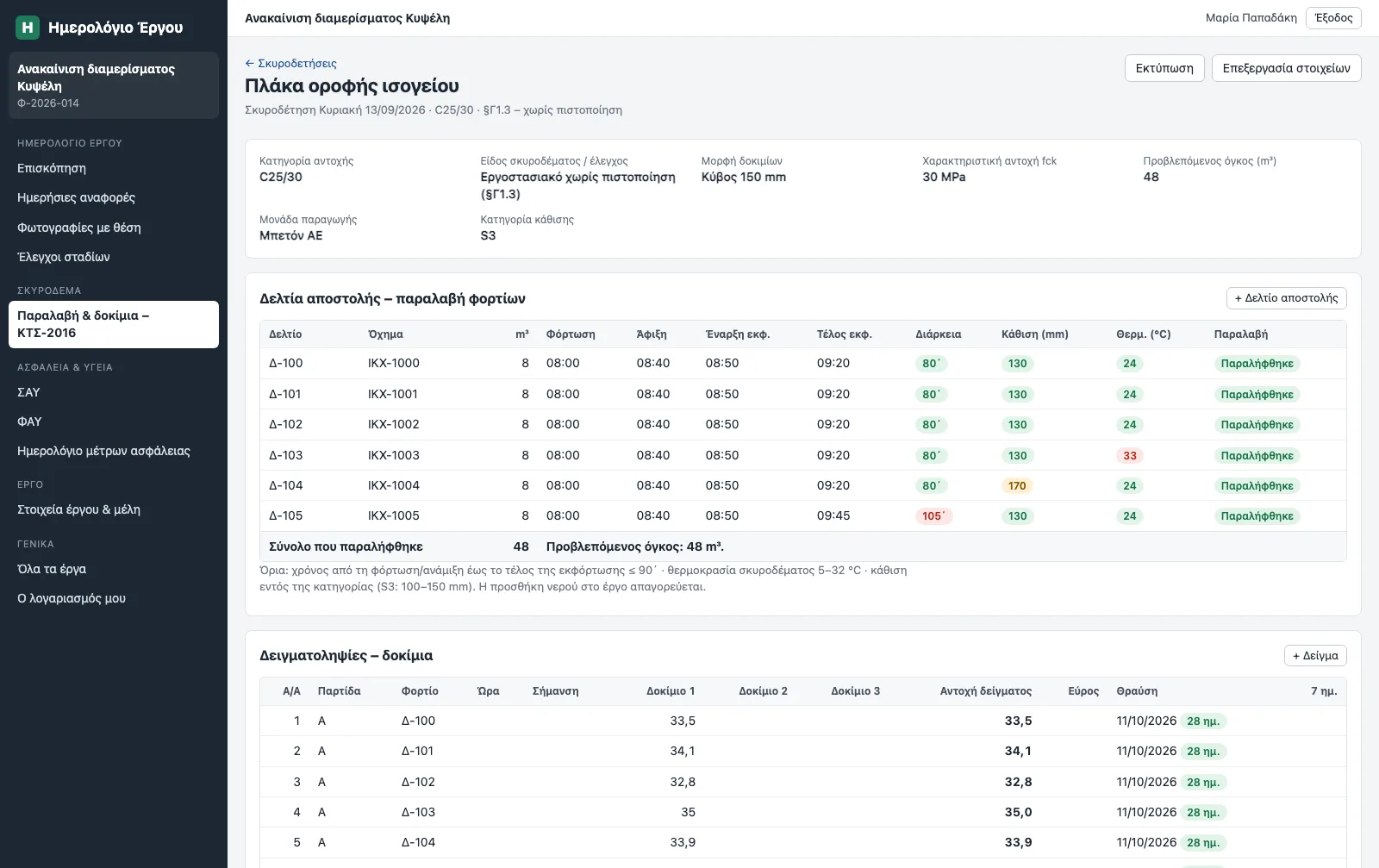This screenshot has width=1379, height=868.
Task: Click the bold 35,0 sample strength
Action: click(x=1018, y=813)
